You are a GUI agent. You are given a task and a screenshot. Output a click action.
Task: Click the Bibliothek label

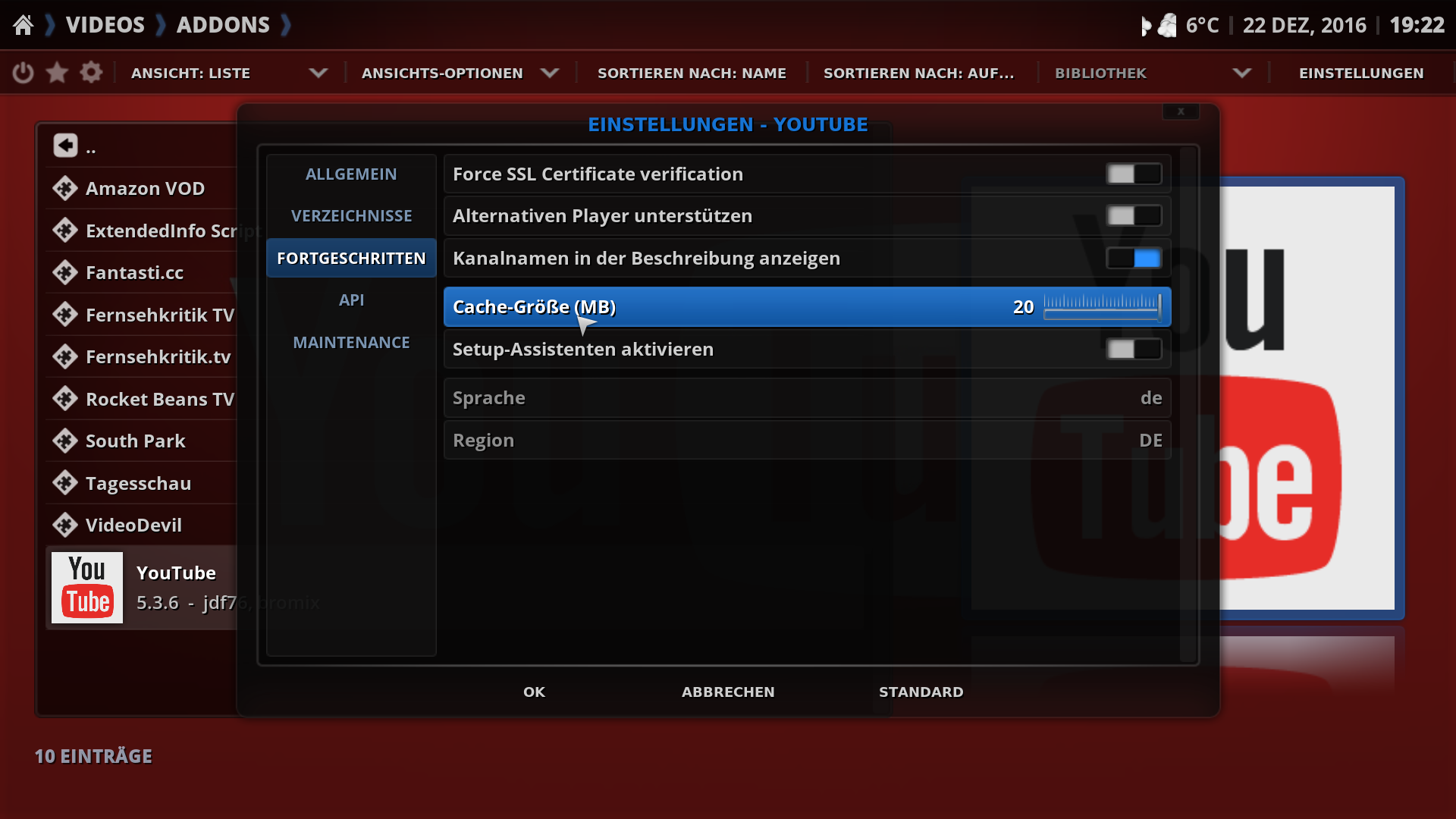1100,74
